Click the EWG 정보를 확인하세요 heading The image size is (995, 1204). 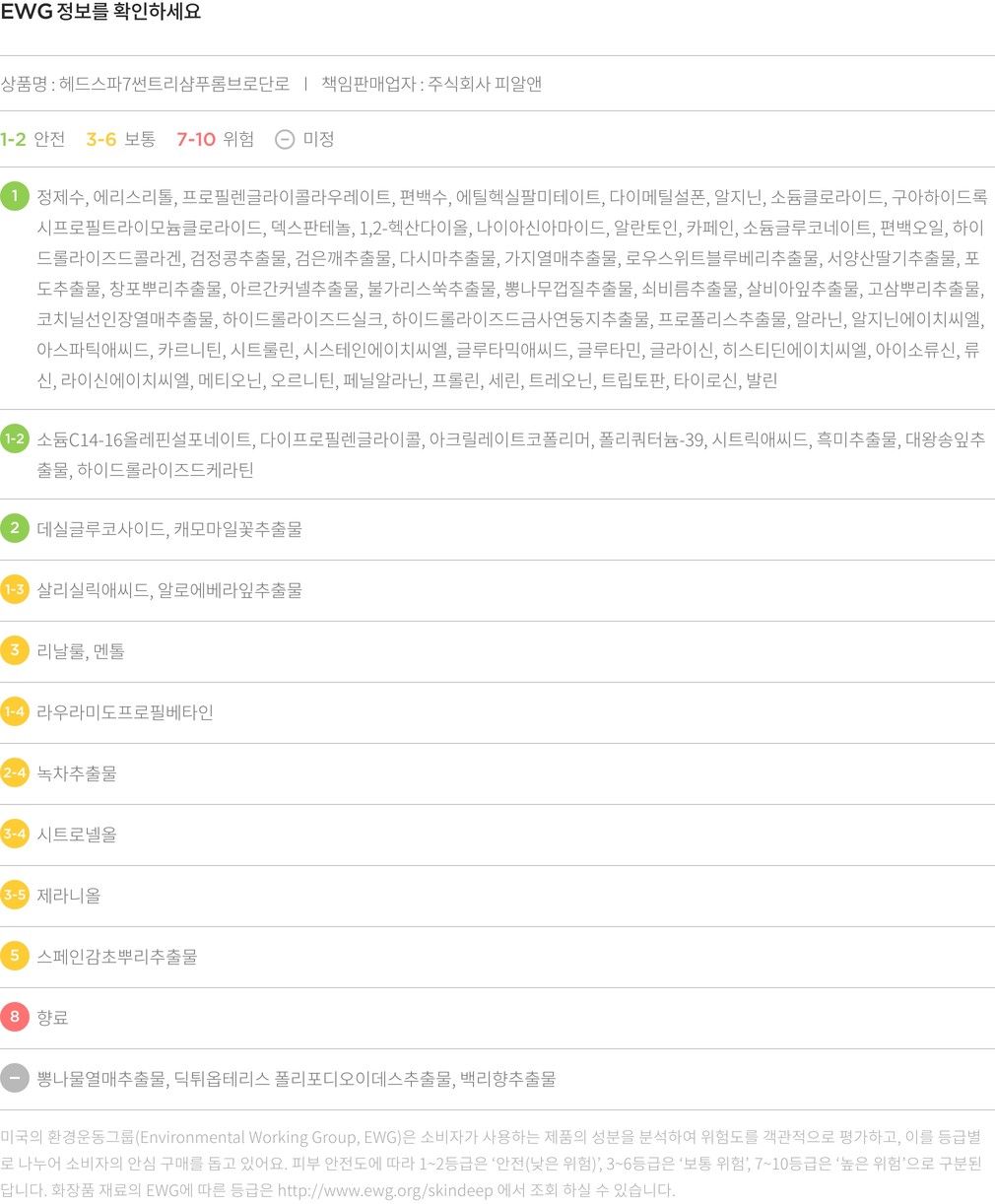[100, 13]
